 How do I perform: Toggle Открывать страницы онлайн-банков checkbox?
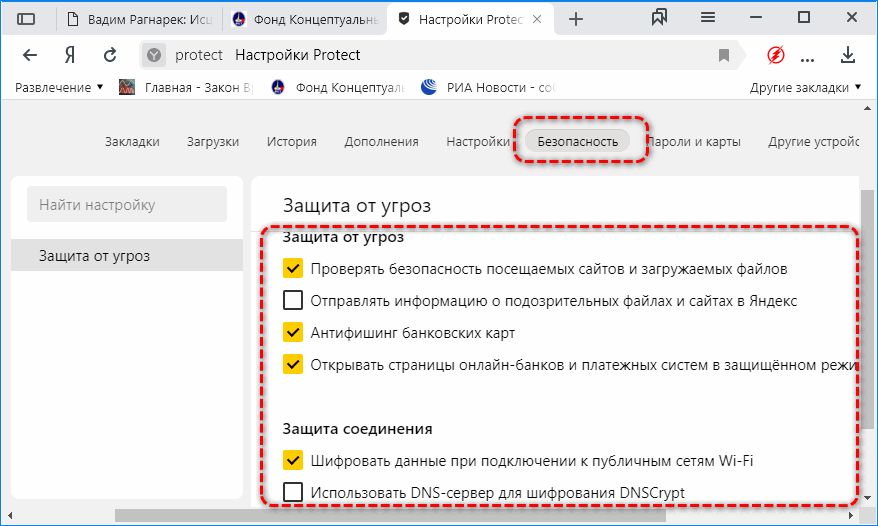pos(293,364)
